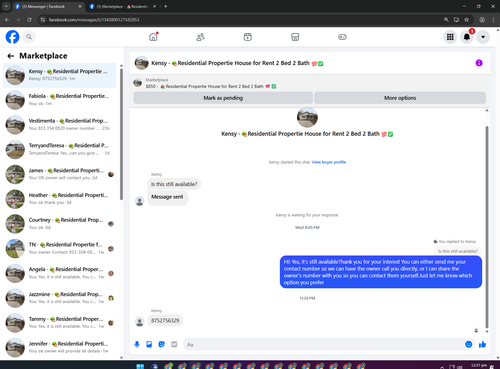Image resolution: width=500 pixels, height=369 pixels.
Task: Open the tab search dropdown arrow
Action: (6, 6)
